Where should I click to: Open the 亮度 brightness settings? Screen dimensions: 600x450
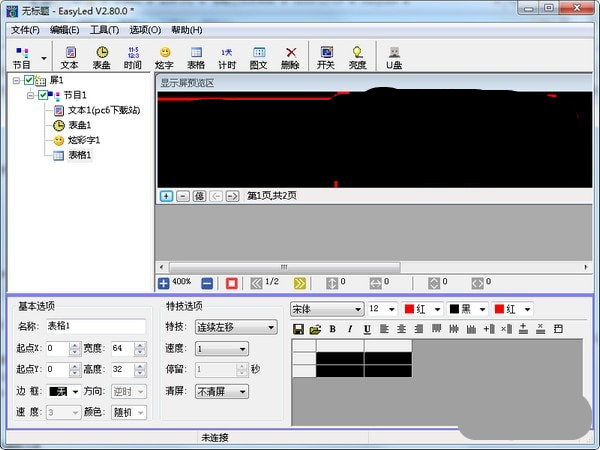click(x=357, y=57)
